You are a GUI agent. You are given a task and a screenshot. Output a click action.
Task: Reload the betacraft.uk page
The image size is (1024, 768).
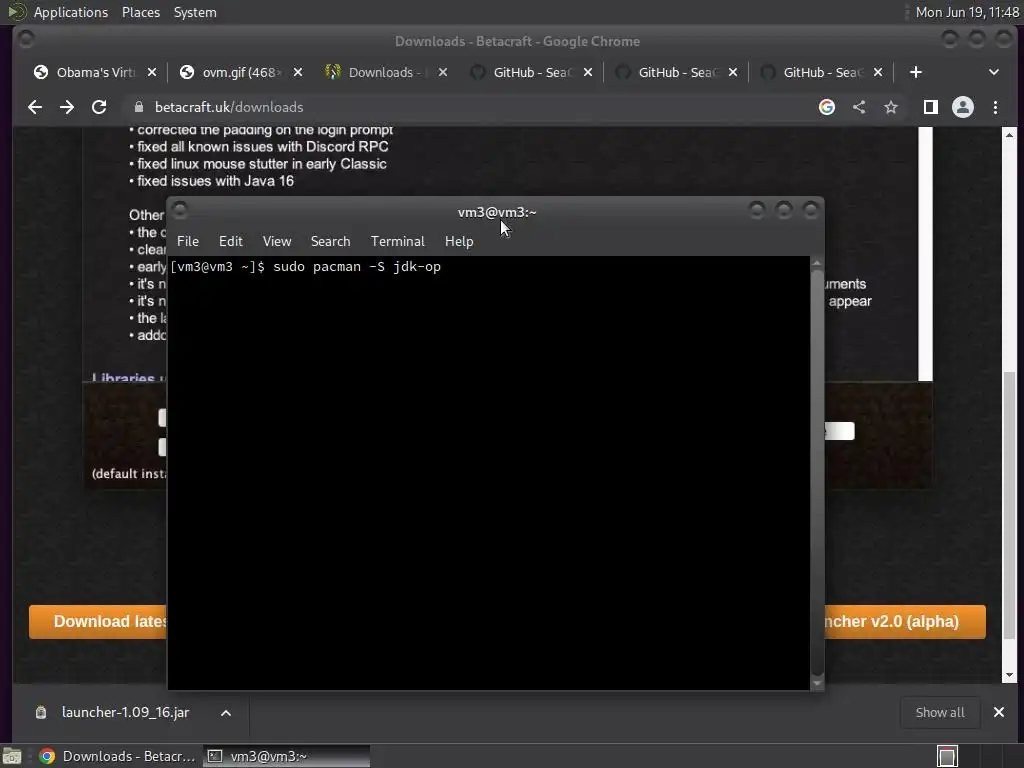99,107
